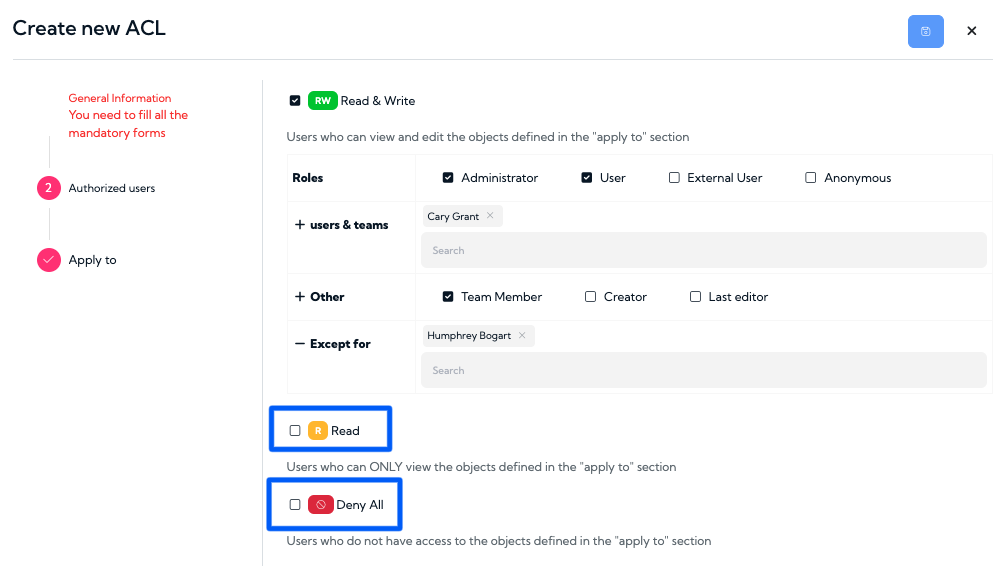Uncheck the Read & Write checkbox
Viewport: 997px width, 566px height.
[295, 100]
